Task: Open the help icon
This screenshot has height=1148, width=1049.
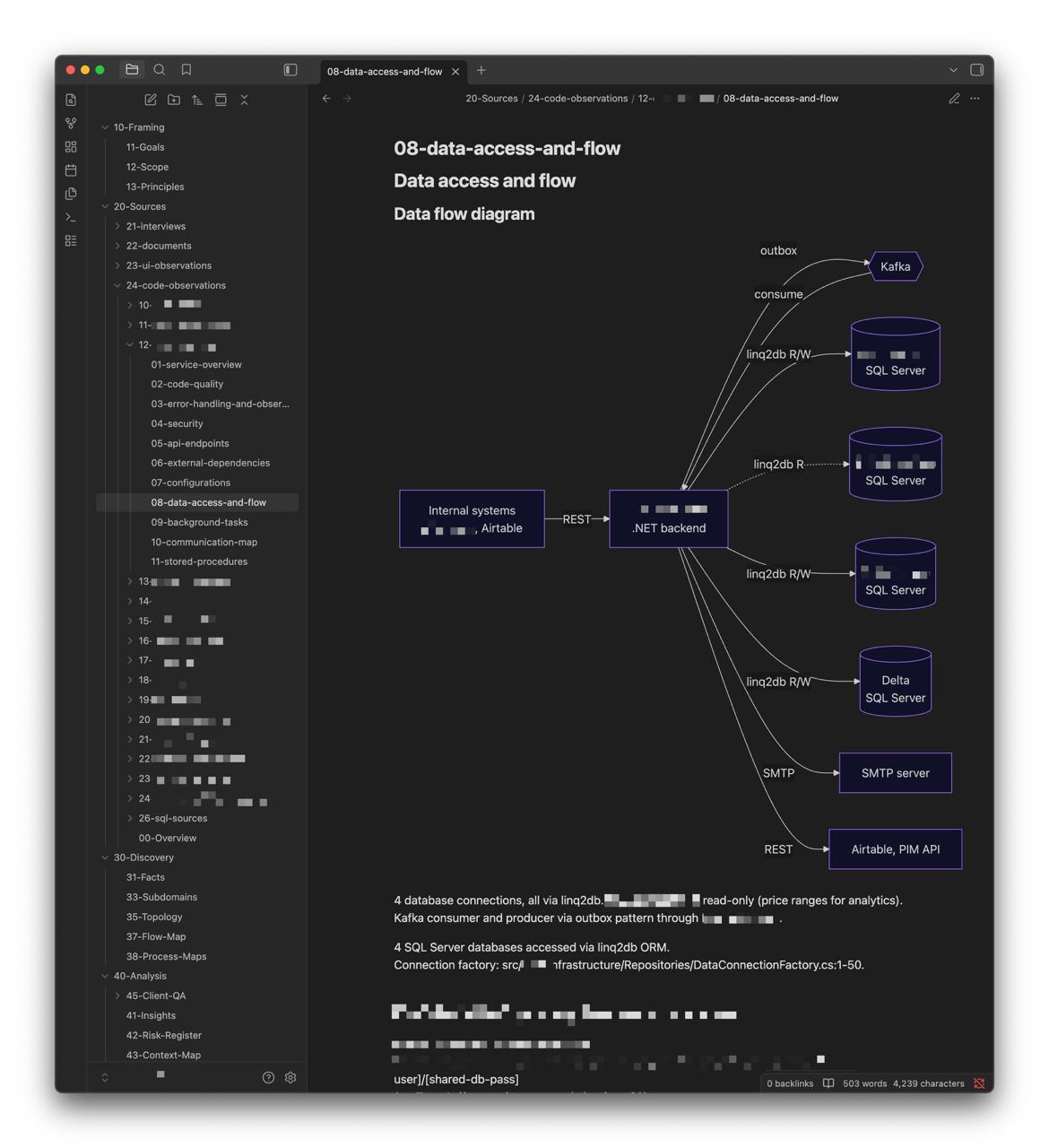Action: (x=268, y=1077)
